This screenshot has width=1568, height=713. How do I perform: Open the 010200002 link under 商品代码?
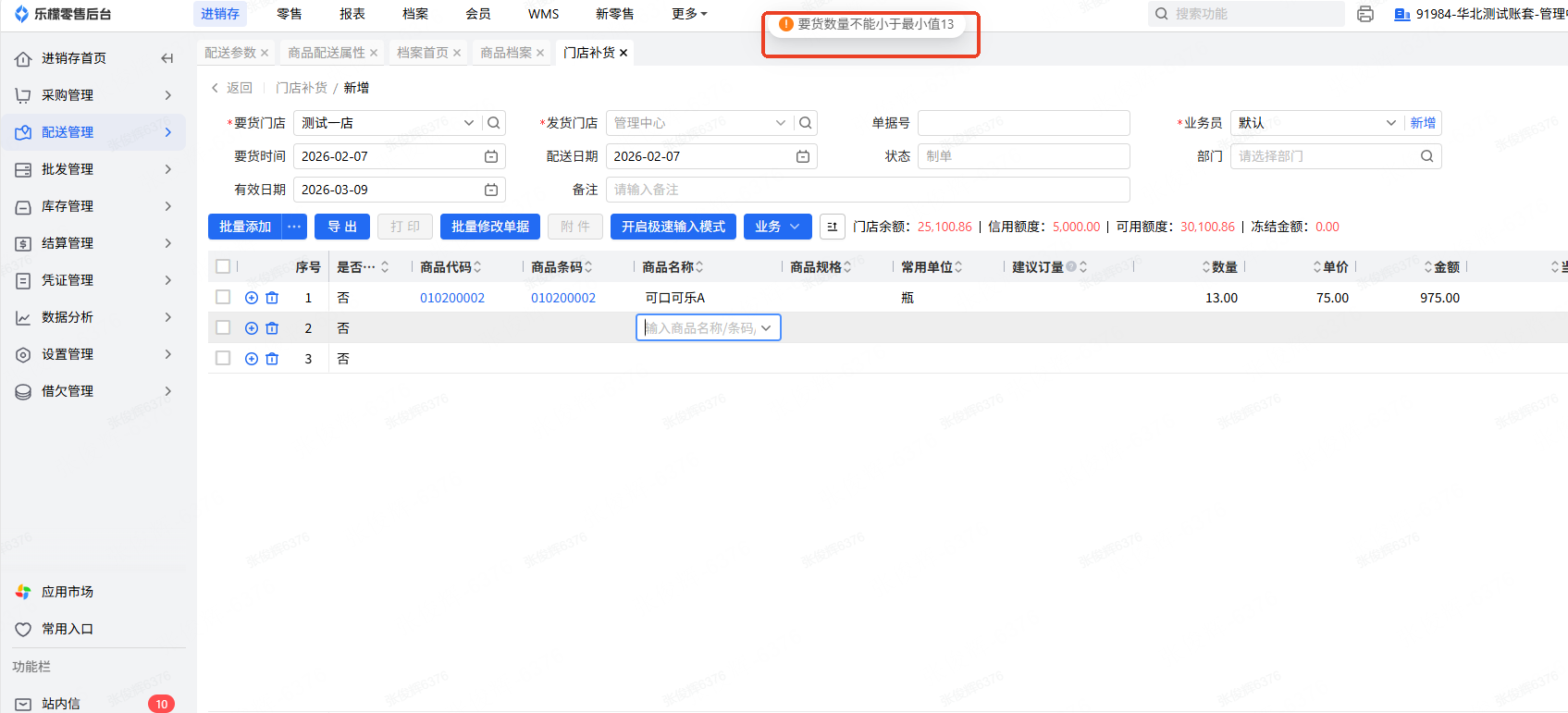[x=452, y=298]
